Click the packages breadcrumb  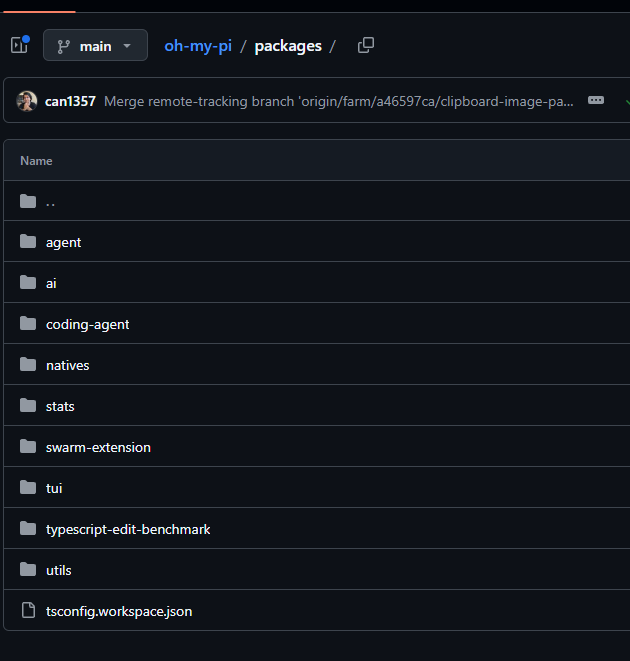288,46
